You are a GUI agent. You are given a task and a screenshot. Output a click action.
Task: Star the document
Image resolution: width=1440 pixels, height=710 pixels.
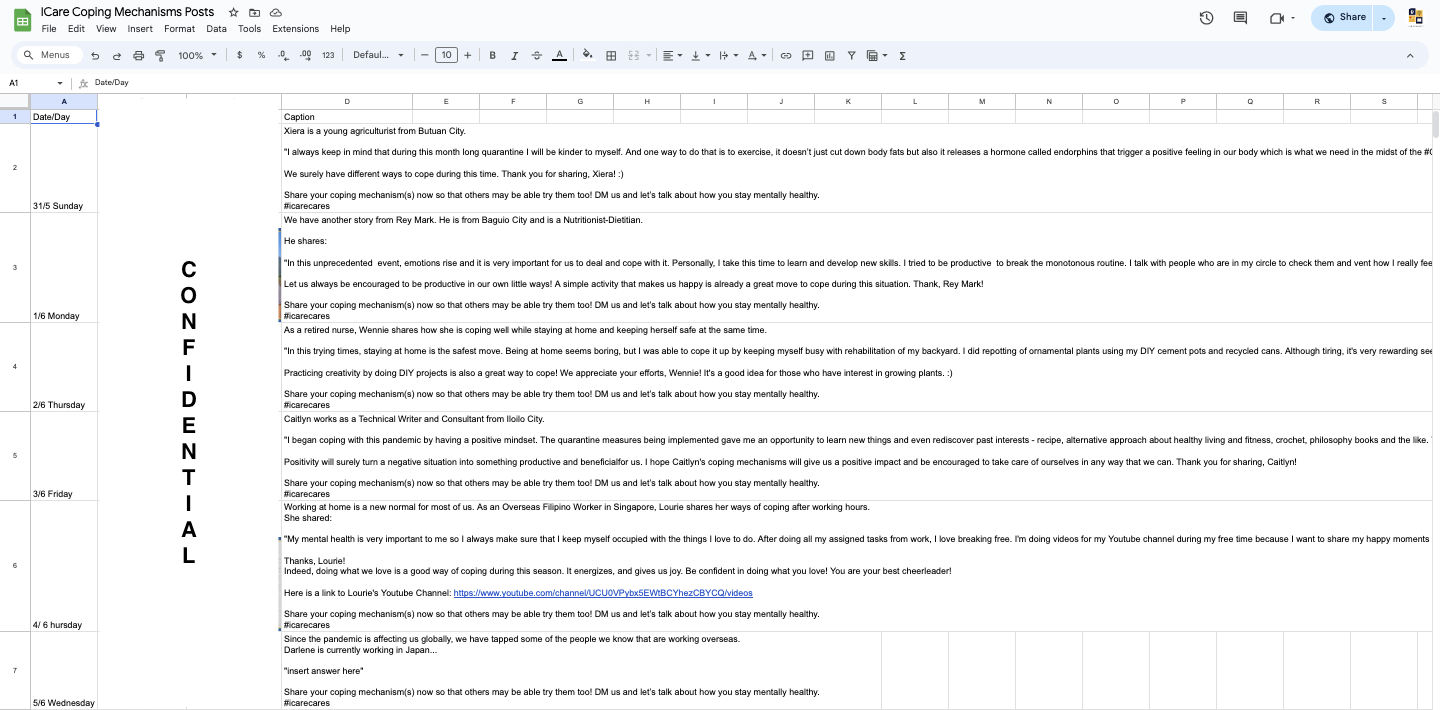point(233,12)
